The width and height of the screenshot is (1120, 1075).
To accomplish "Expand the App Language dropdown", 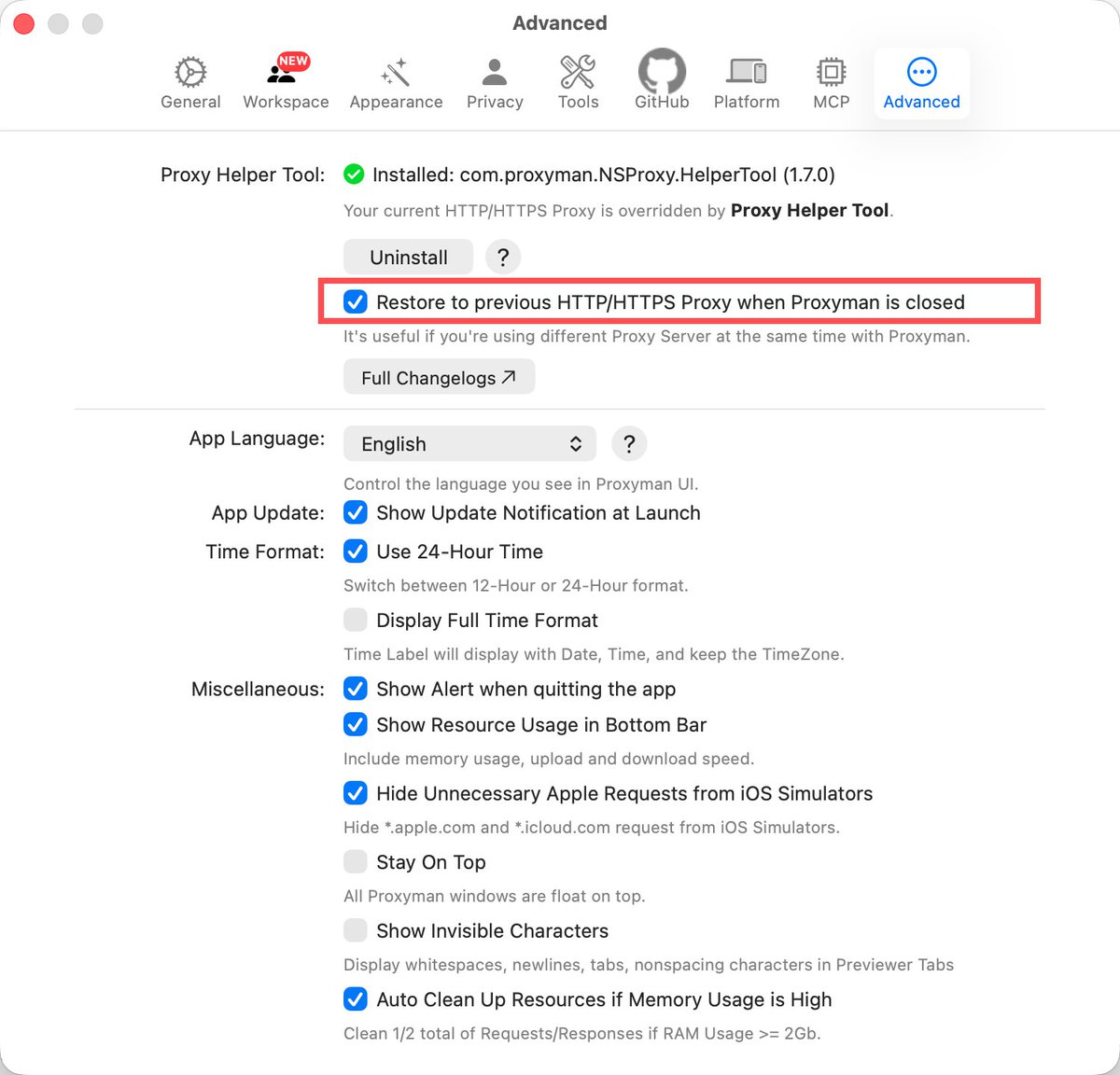I will click(469, 444).
